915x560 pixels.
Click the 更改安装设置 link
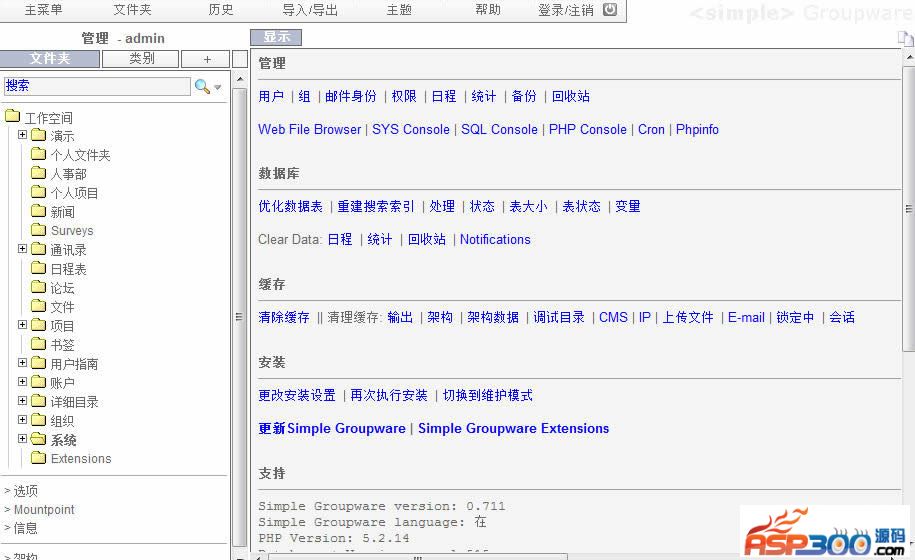pyautogui.click(x=297, y=396)
